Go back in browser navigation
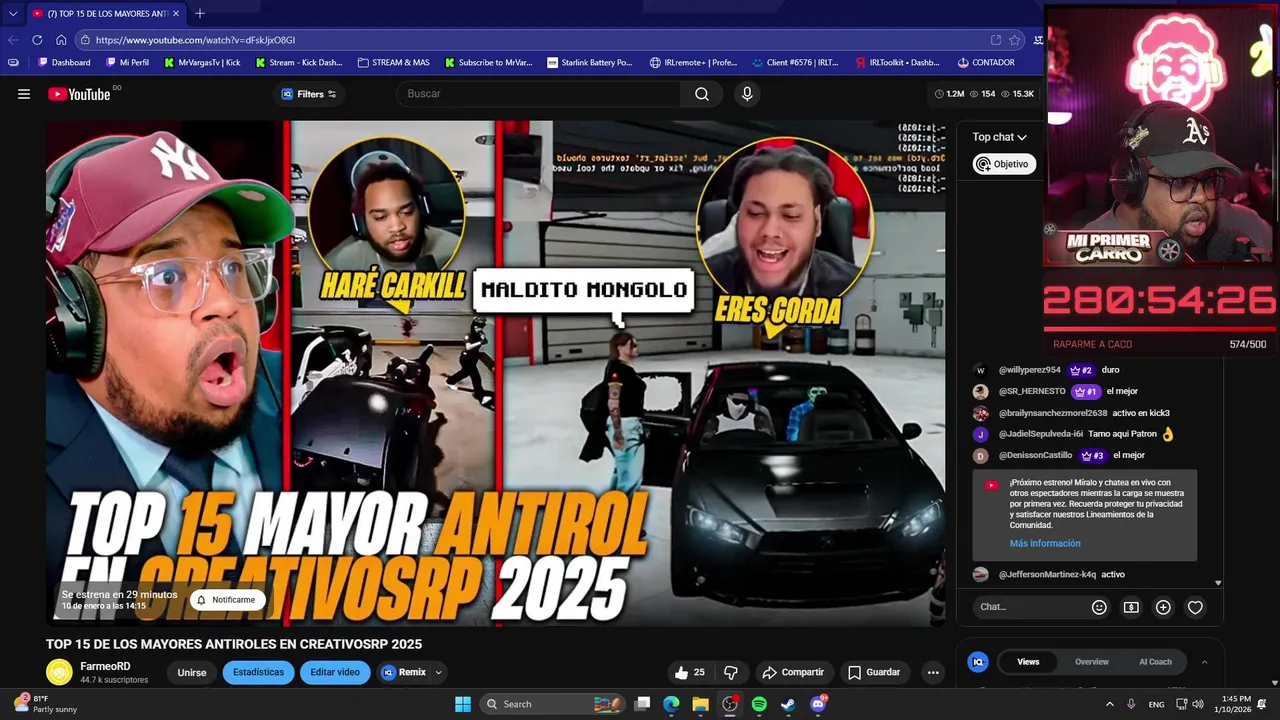Image resolution: width=1280 pixels, height=720 pixels. point(13,40)
